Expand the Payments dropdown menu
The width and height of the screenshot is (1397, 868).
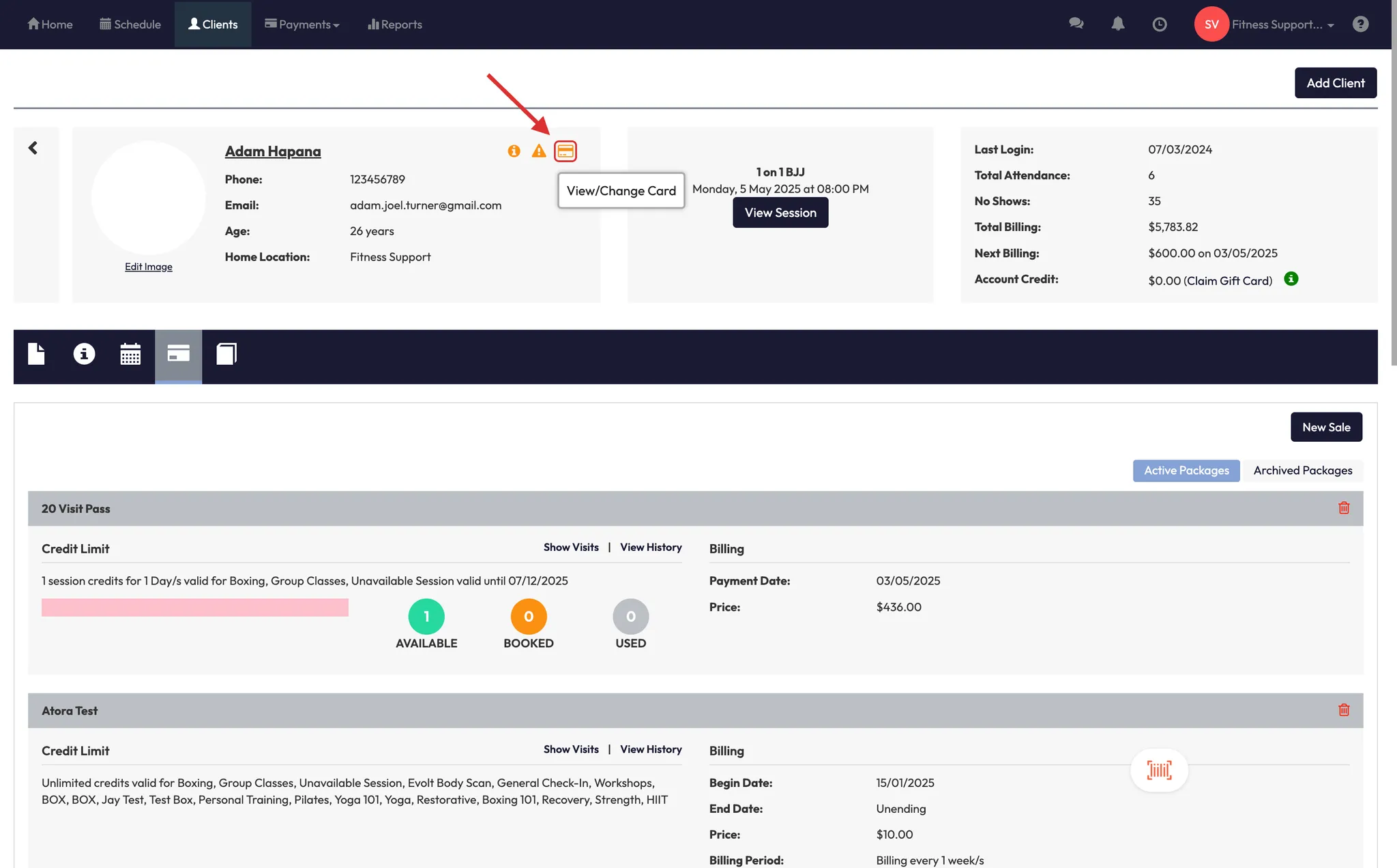(302, 25)
